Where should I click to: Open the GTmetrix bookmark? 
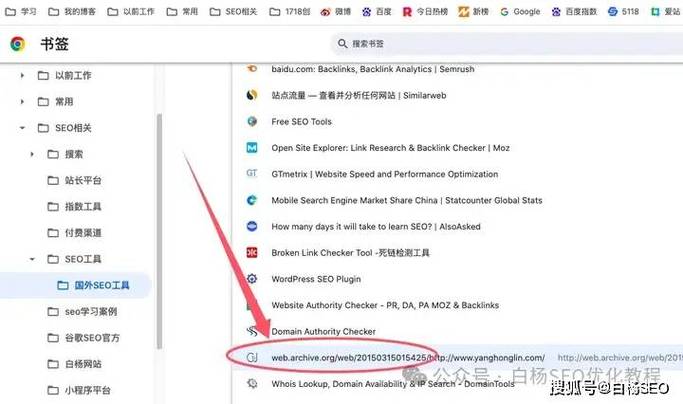coord(385,174)
